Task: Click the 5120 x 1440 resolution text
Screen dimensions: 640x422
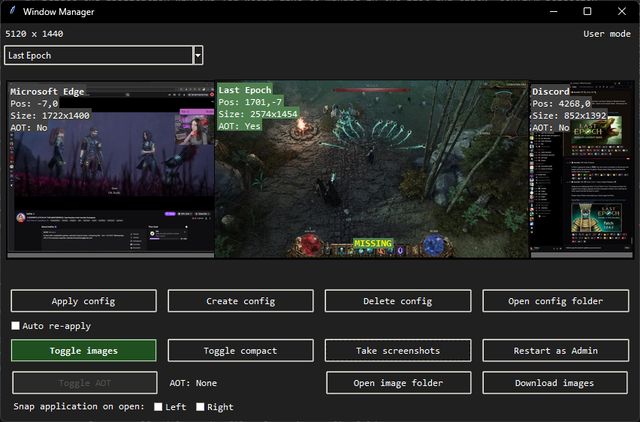Action: click(x=34, y=34)
